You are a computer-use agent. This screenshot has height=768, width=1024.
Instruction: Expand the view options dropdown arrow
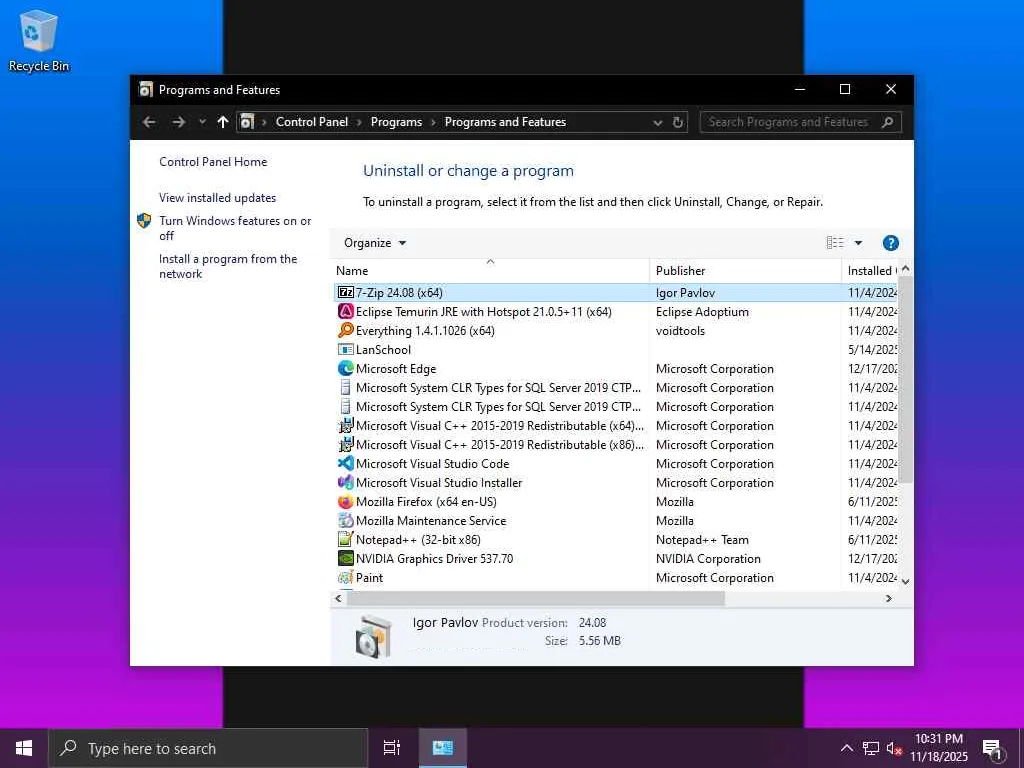click(x=858, y=243)
